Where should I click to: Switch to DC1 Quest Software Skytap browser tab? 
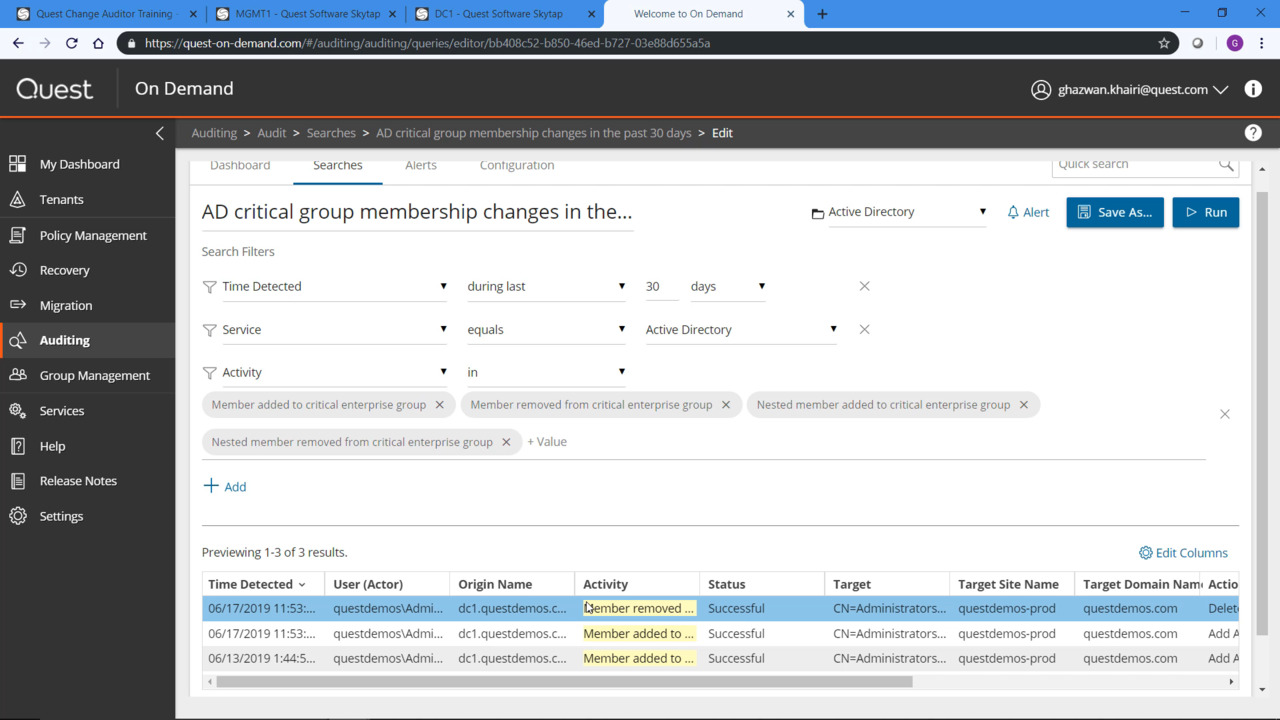[504, 14]
